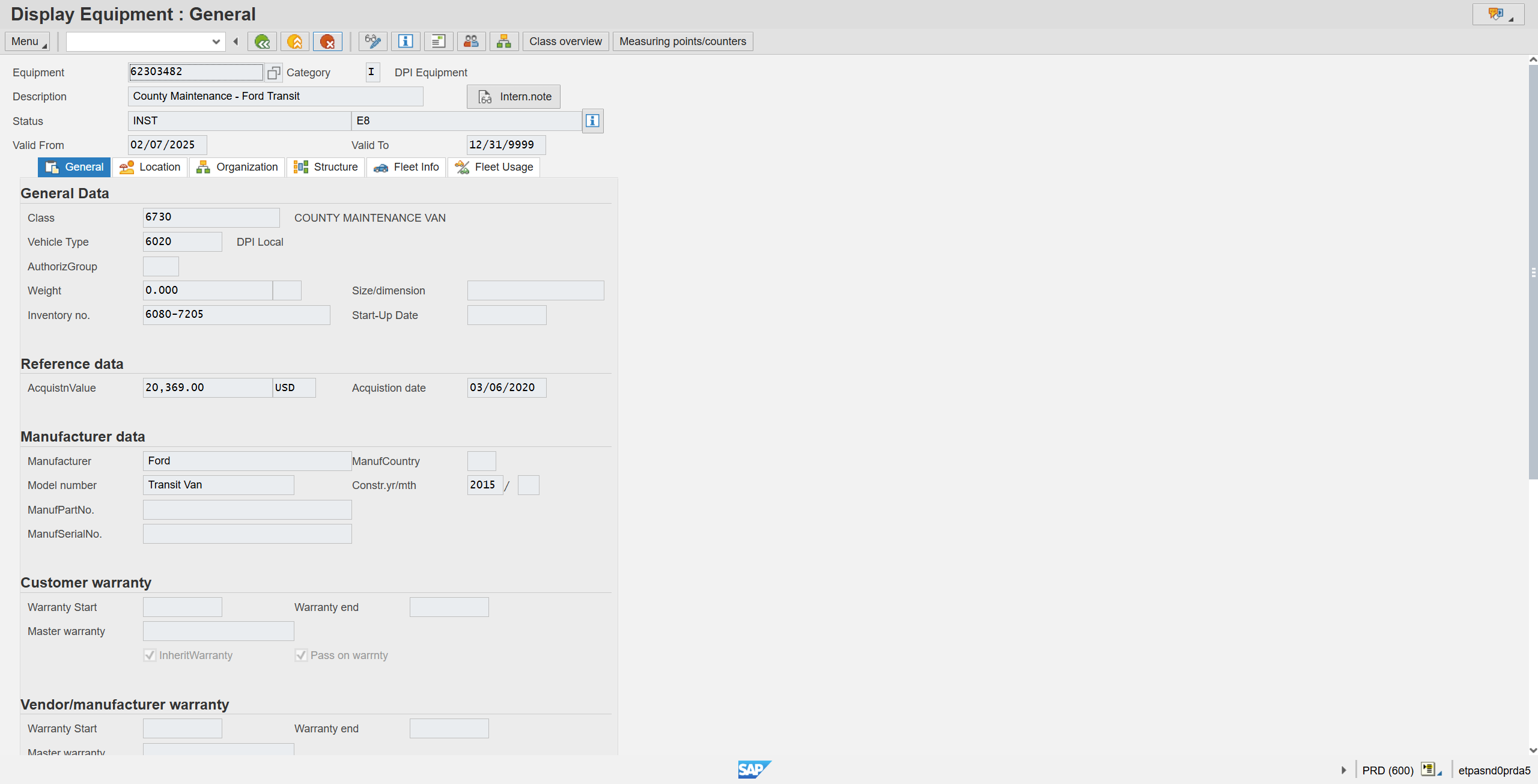
Task: Click the copy icon next to Equipment number
Action: pos(274,73)
